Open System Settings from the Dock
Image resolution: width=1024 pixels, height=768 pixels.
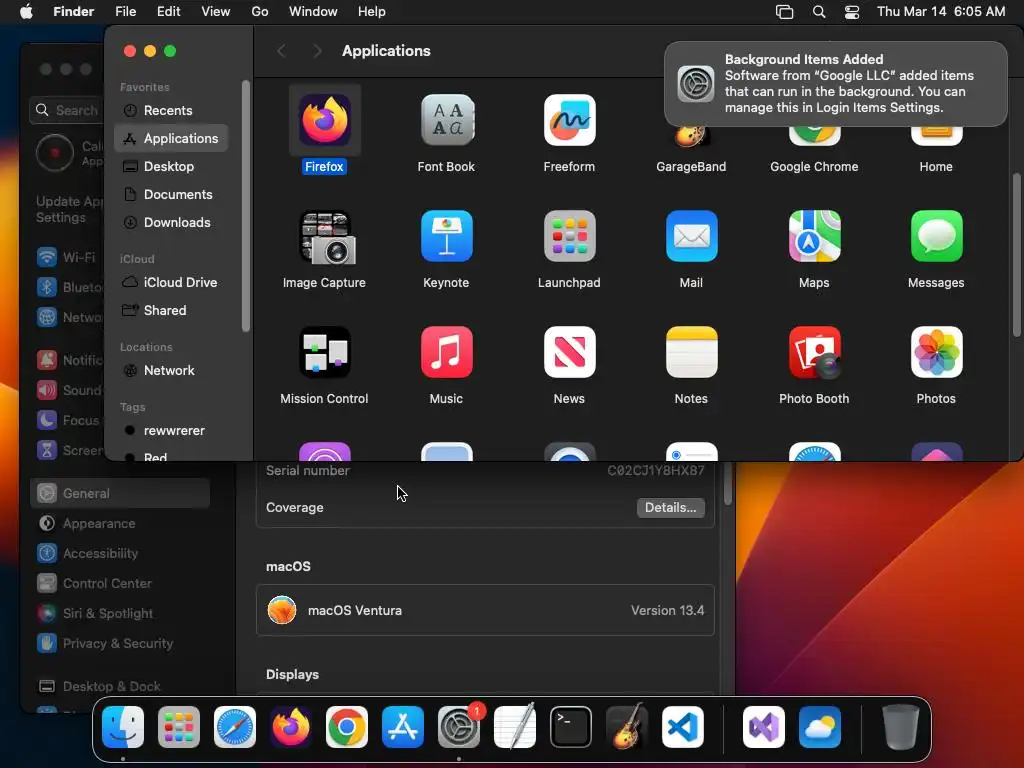(x=458, y=727)
